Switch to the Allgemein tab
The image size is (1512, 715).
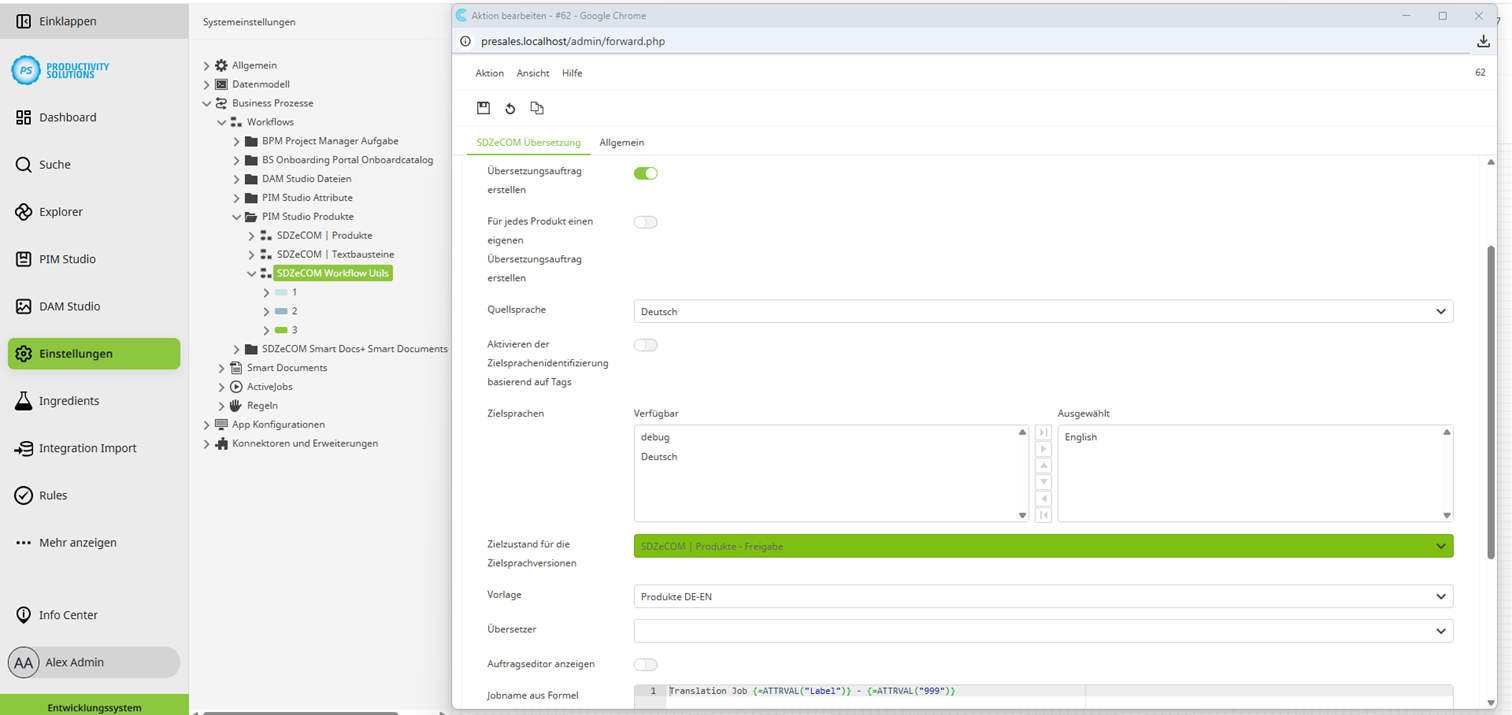tap(621, 142)
